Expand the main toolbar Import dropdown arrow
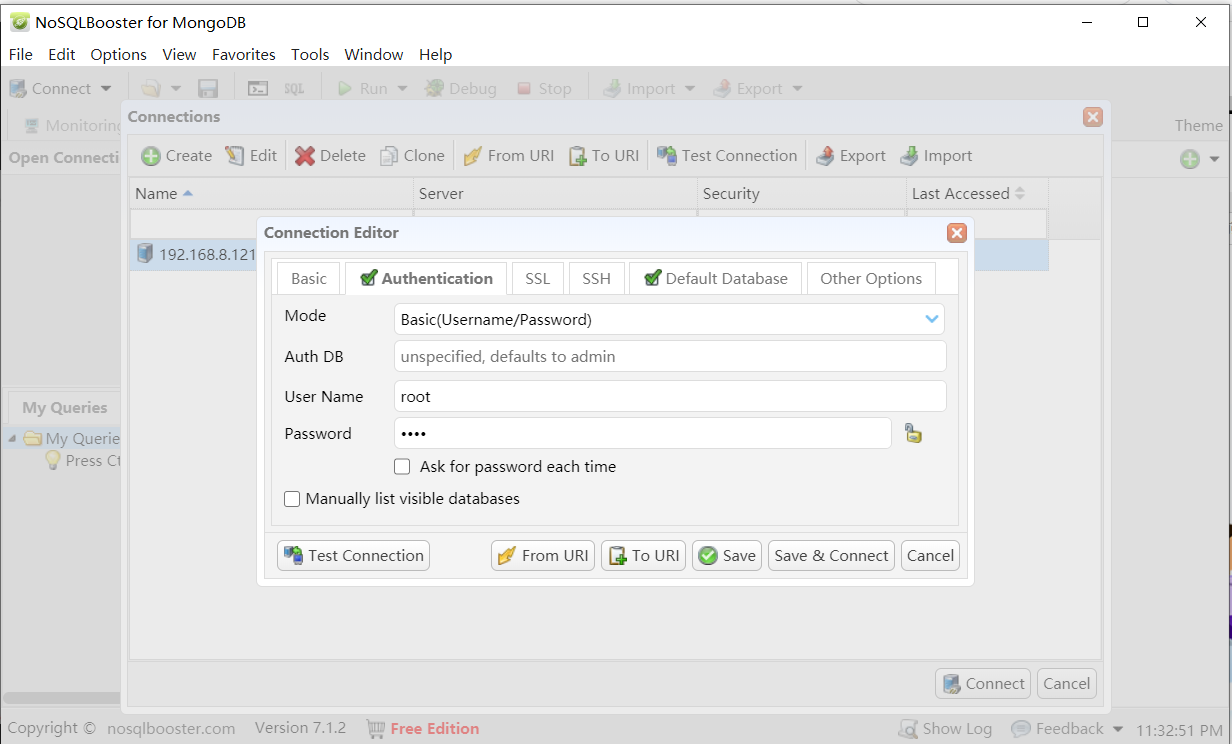The image size is (1232, 744). click(x=689, y=89)
